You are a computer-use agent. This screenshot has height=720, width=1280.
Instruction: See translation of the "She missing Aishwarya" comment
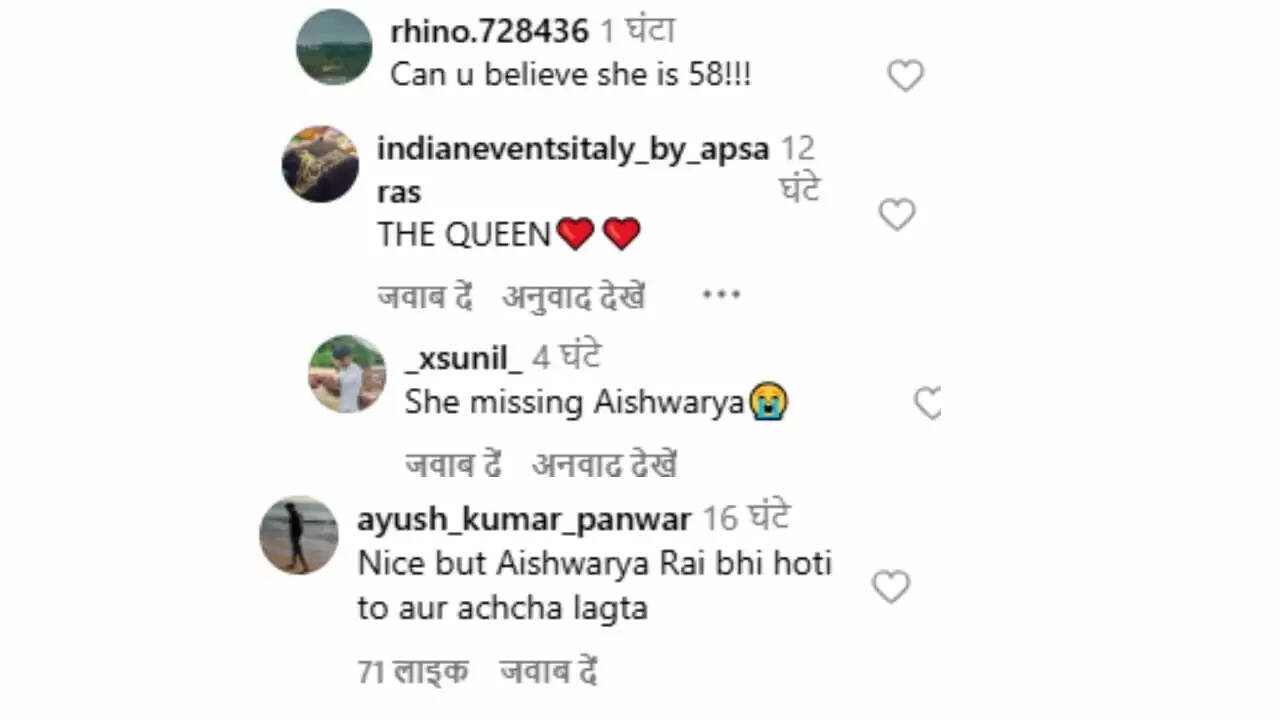pyautogui.click(x=605, y=465)
